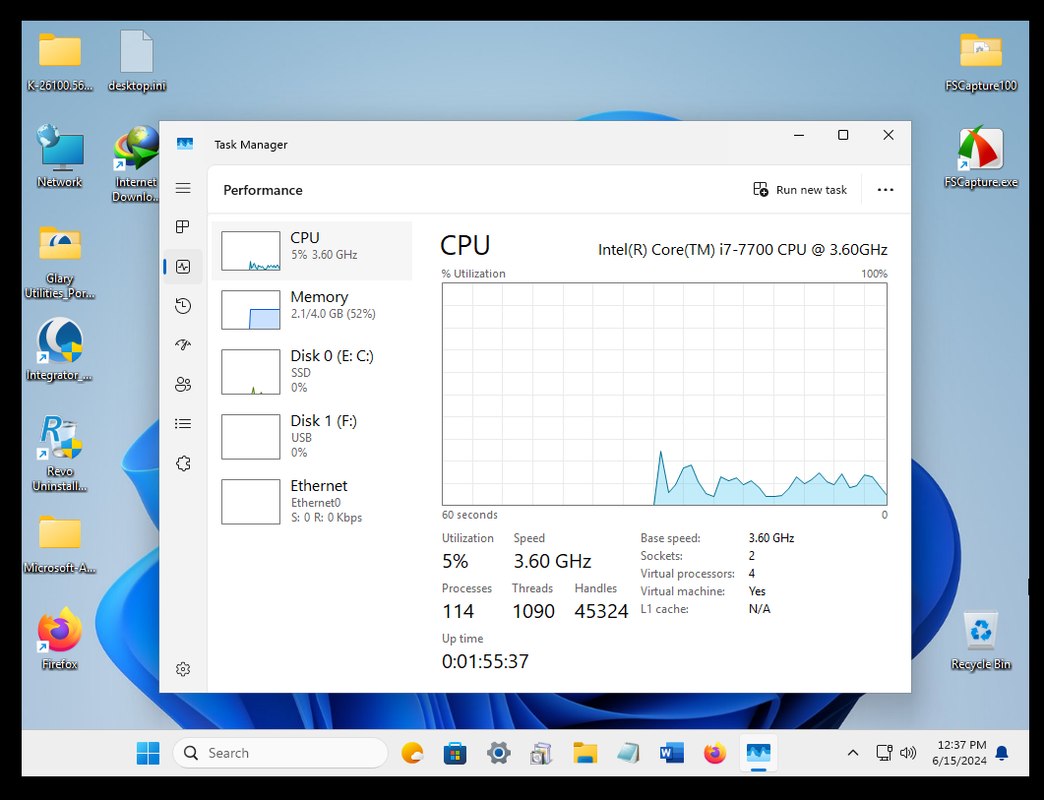Select the Recycle Bin desktop icon

(981, 640)
